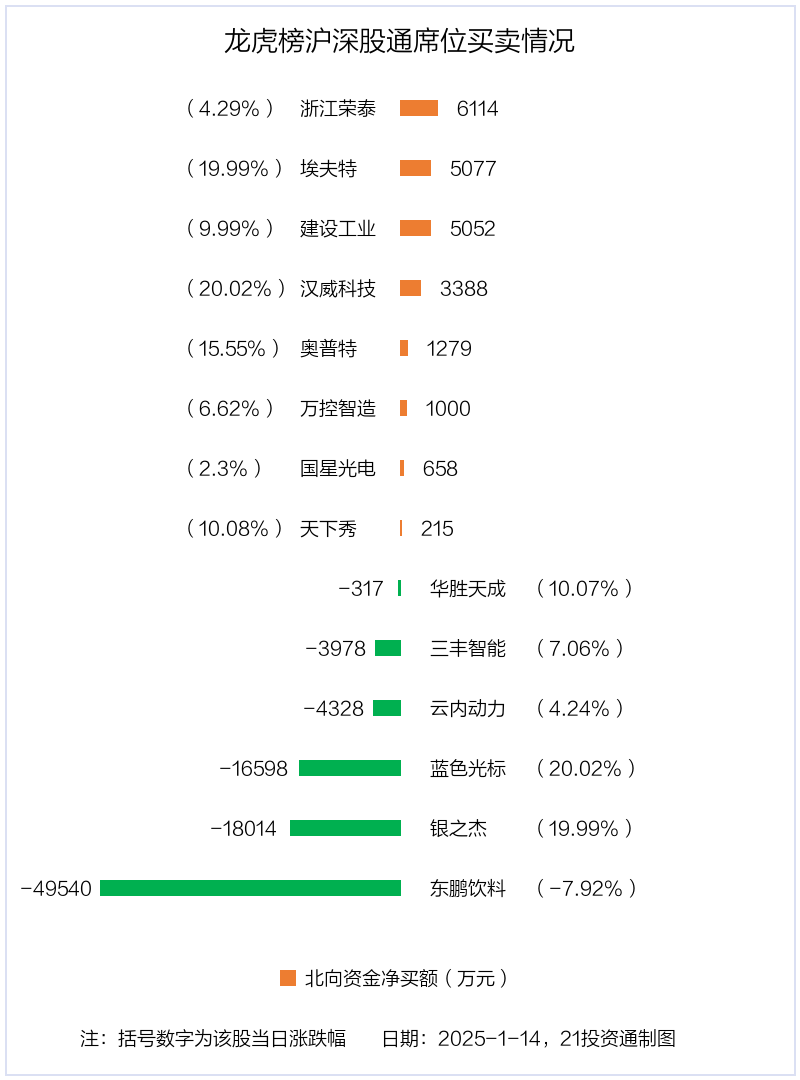Click the 东鹏饮料 green bar
This screenshot has height=1080, width=800.
250,888
